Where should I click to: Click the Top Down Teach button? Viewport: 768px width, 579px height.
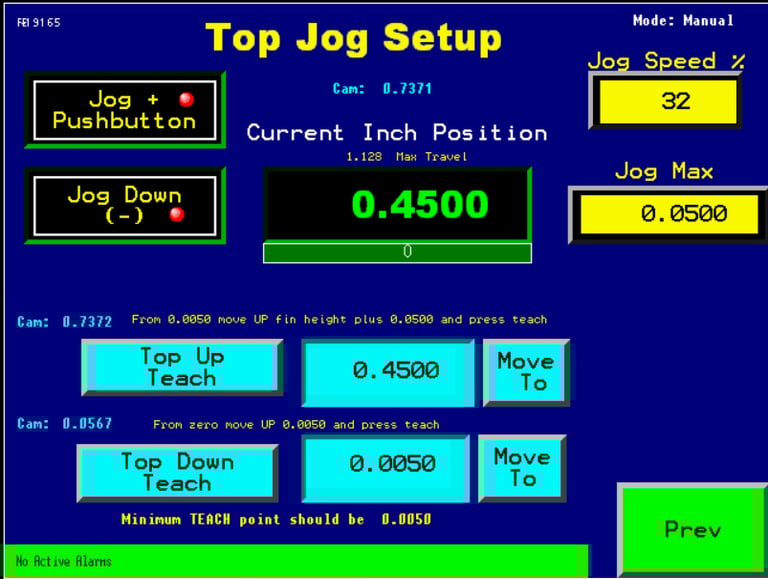pyautogui.click(x=177, y=473)
